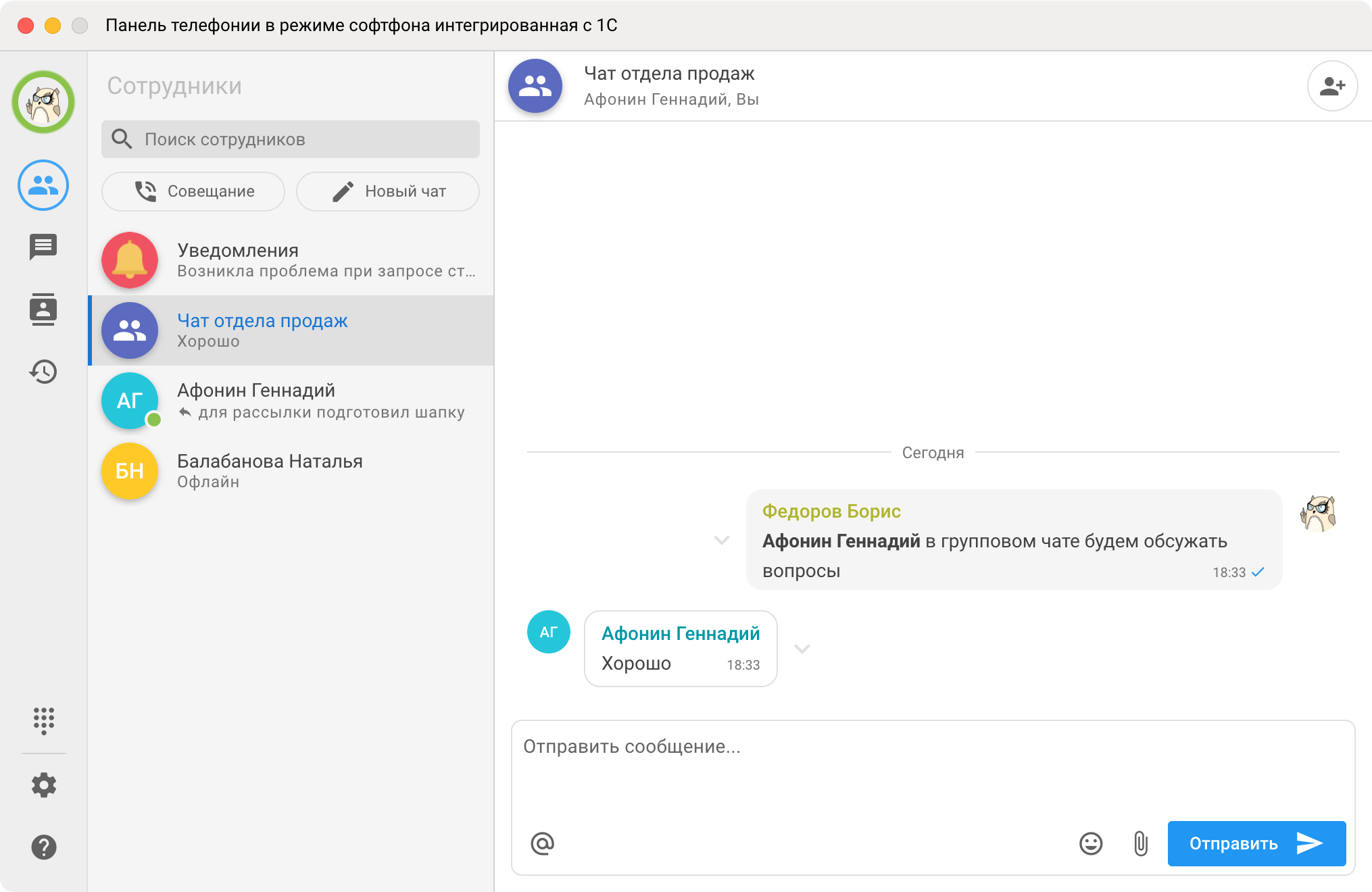Click the sales chat group avatar in header

tap(535, 86)
